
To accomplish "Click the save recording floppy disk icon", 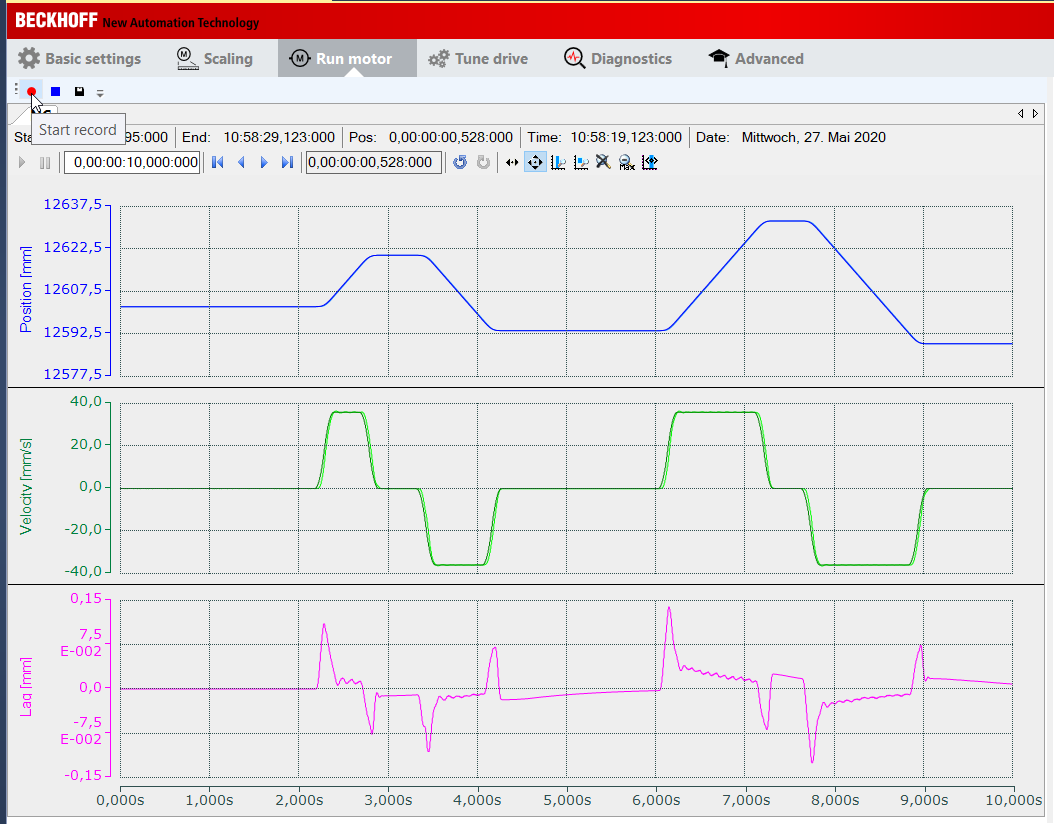I will click(x=79, y=91).
